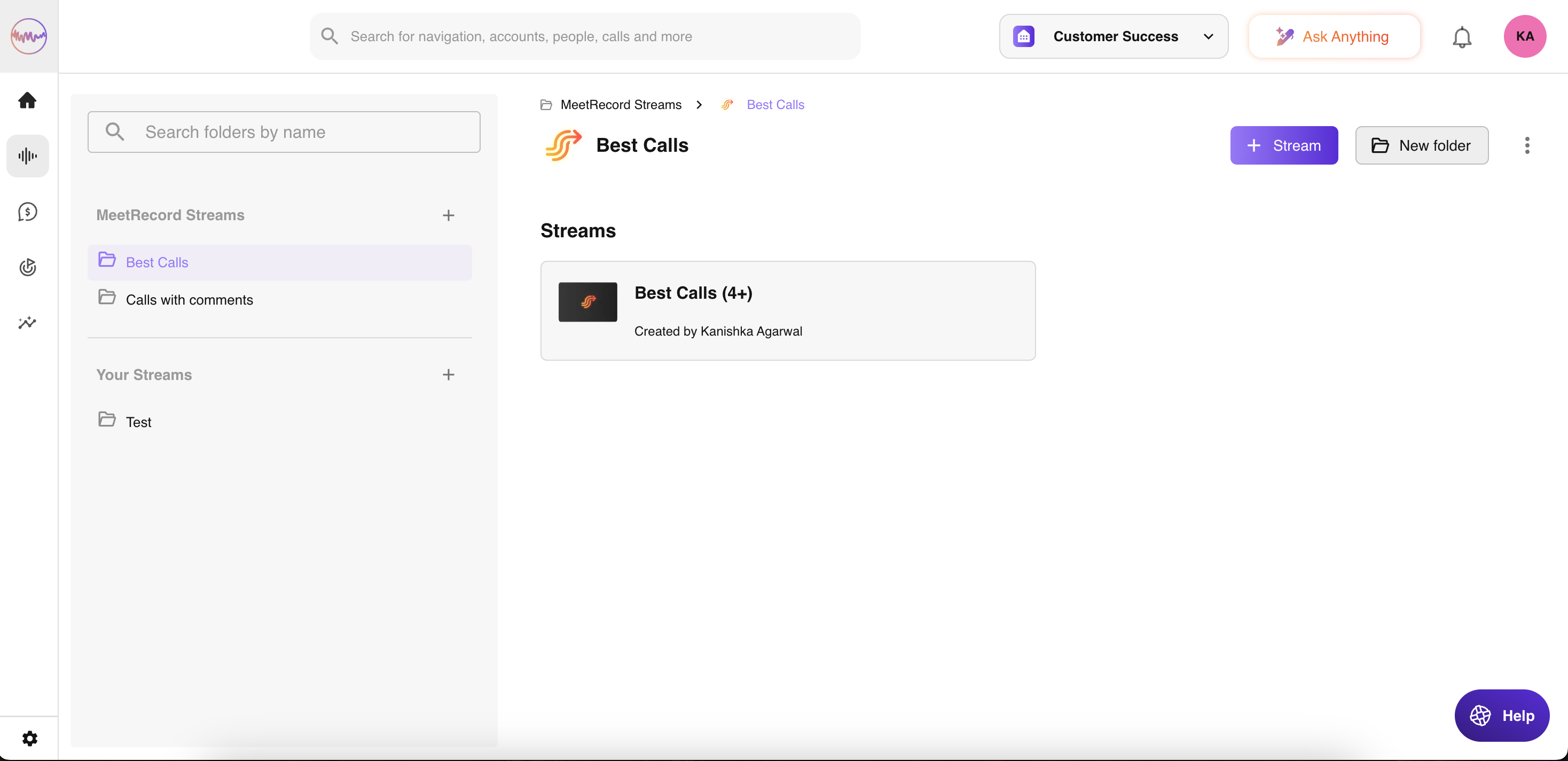
Task: Open settings via the gear icon
Action: tap(29, 738)
